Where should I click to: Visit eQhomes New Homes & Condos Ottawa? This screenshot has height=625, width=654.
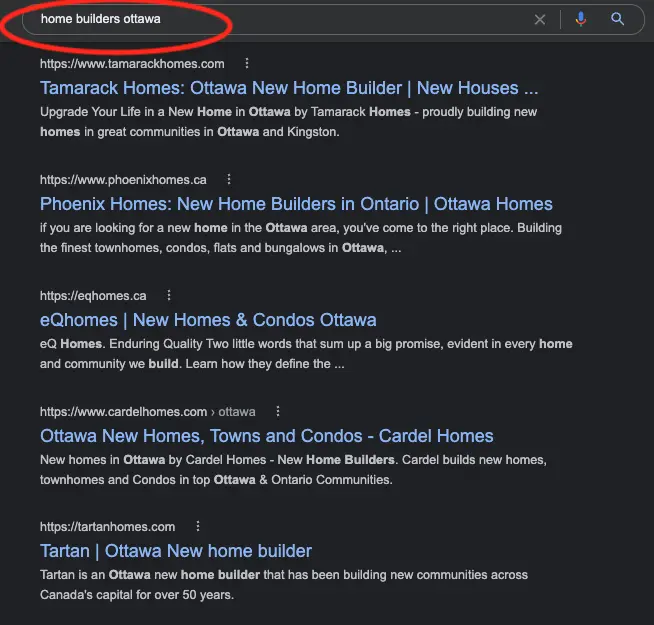208,321
